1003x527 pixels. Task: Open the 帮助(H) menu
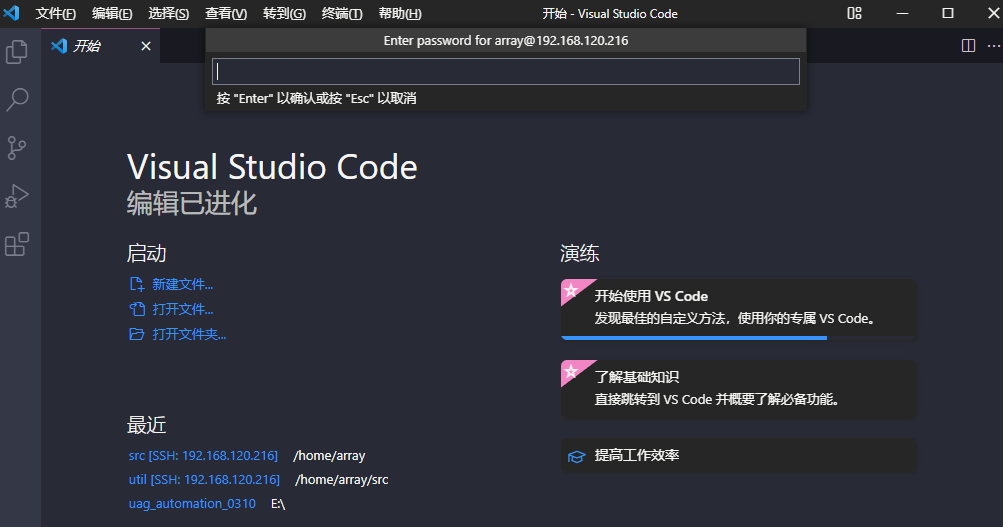[400, 13]
